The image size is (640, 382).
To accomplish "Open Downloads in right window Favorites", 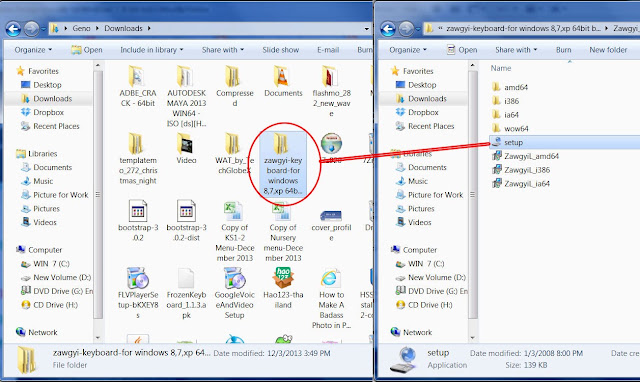I will coord(421,99).
